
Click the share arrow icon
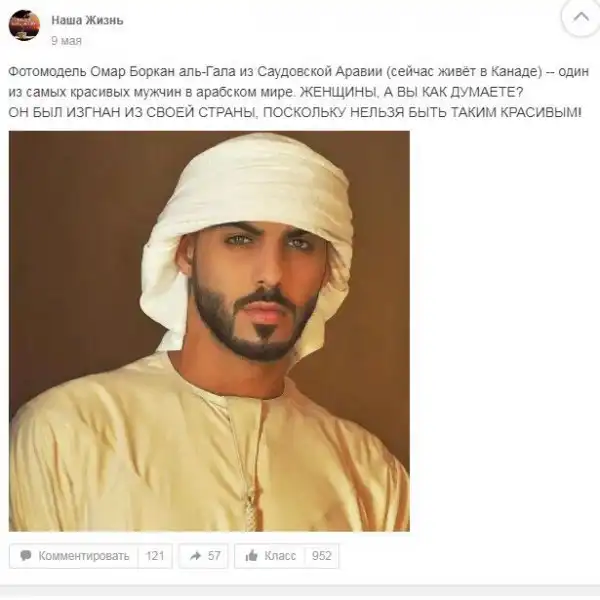[196, 556]
